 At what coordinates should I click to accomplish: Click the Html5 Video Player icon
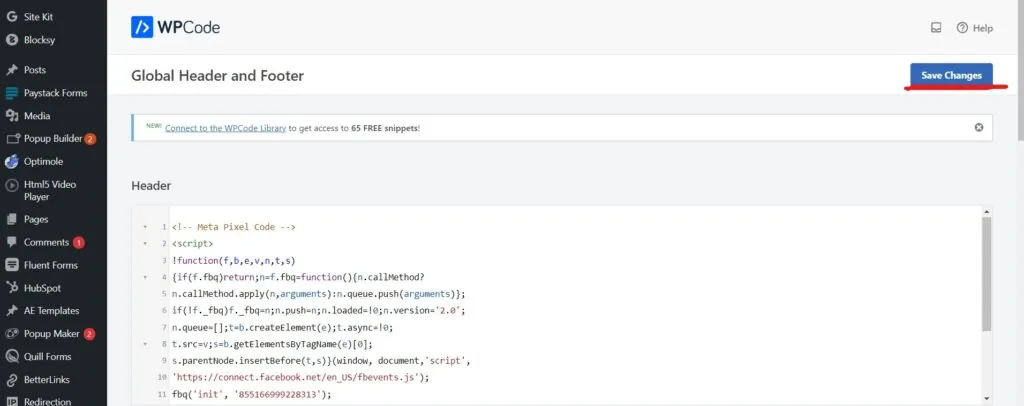[x=12, y=185]
